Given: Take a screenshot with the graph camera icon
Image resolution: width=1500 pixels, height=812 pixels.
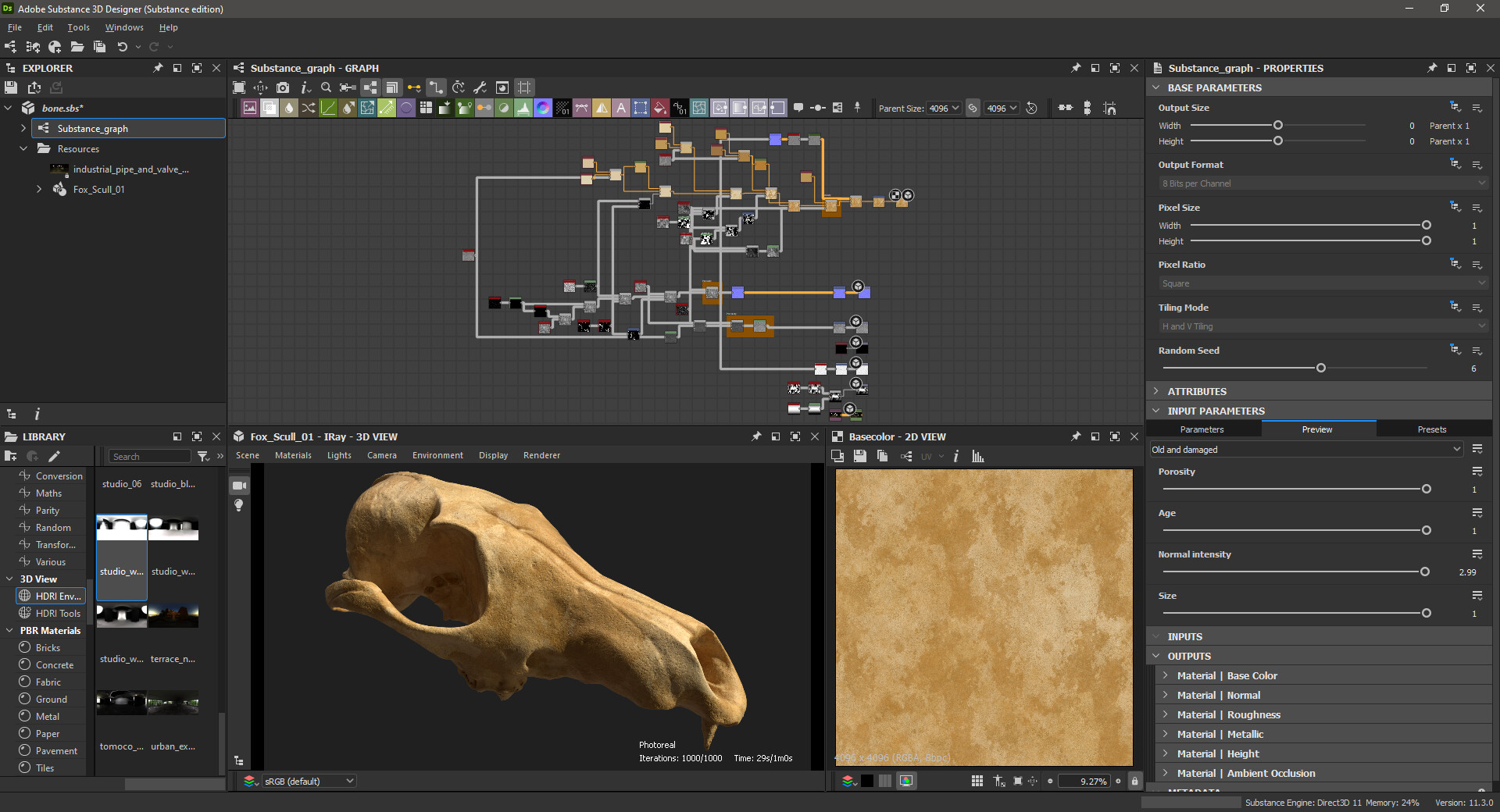Looking at the screenshot, I should point(284,87).
